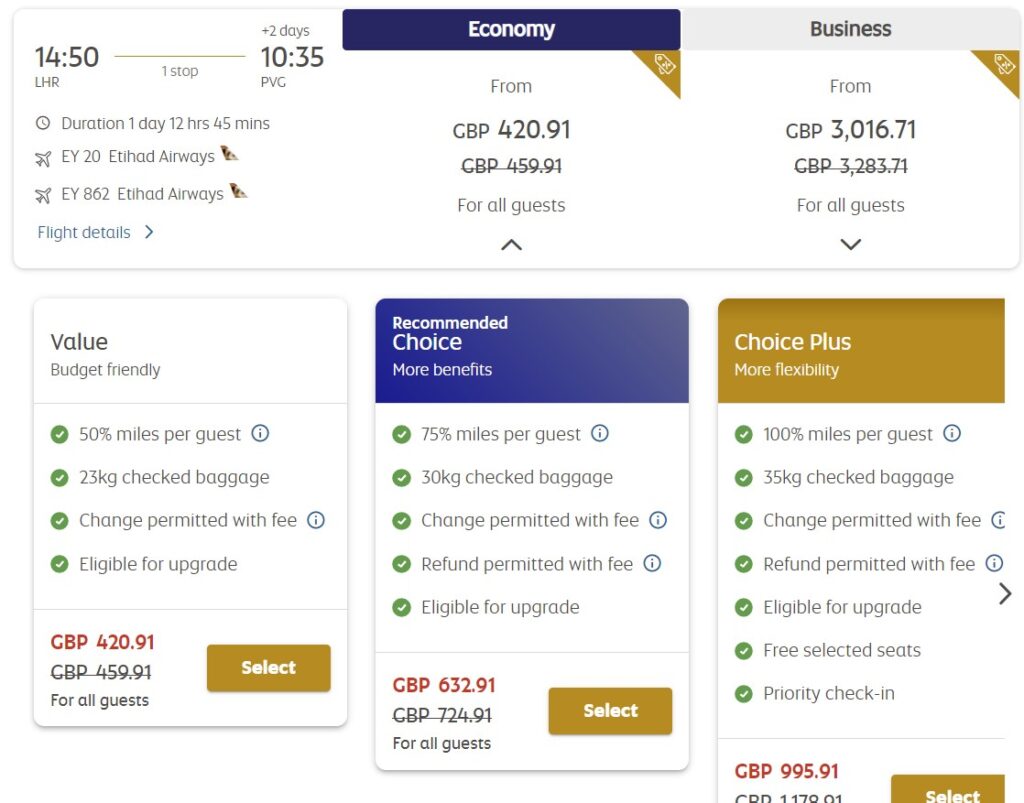Open info icon for 50% miles per guest
Viewport: 1024px width, 803px height.
point(260,433)
